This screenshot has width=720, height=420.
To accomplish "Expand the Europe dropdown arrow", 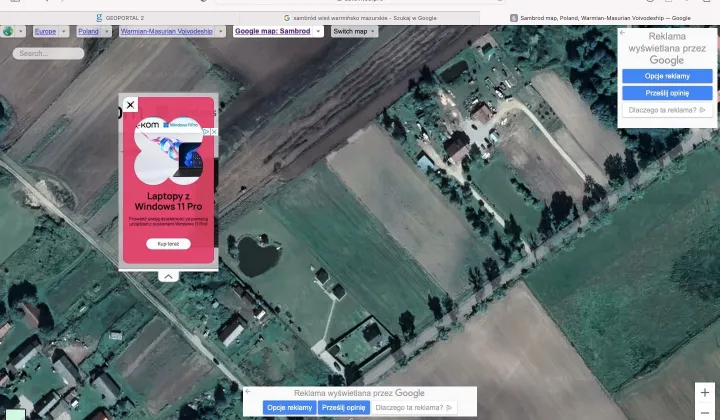I will [x=64, y=31].
